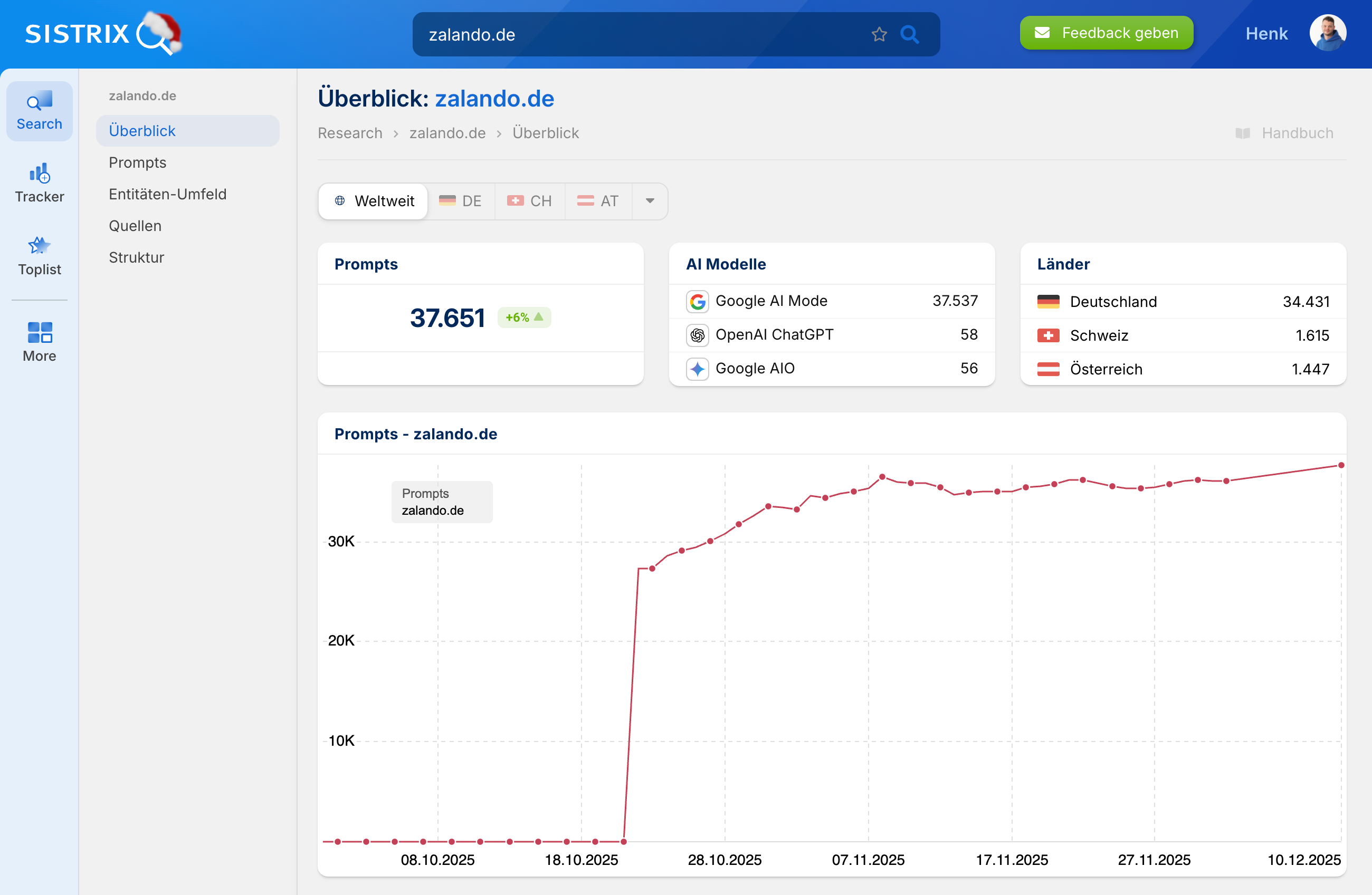Switch to the Prompts section
Viewport: 1372px width, 895px height.
pyautogui.click(x=137, y=162)
